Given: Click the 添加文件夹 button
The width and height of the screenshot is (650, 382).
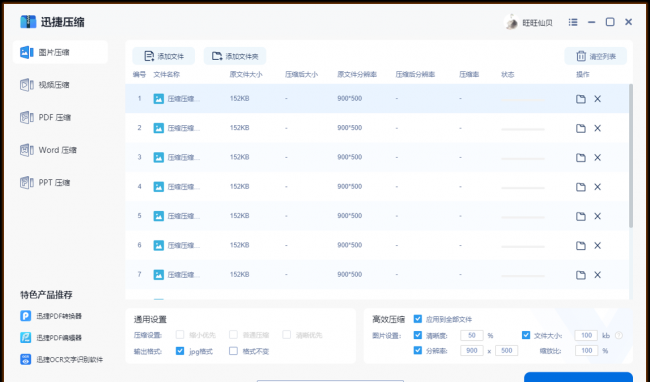Looking at the screenshot, I should pyautogui.click(x=235, y=56).
